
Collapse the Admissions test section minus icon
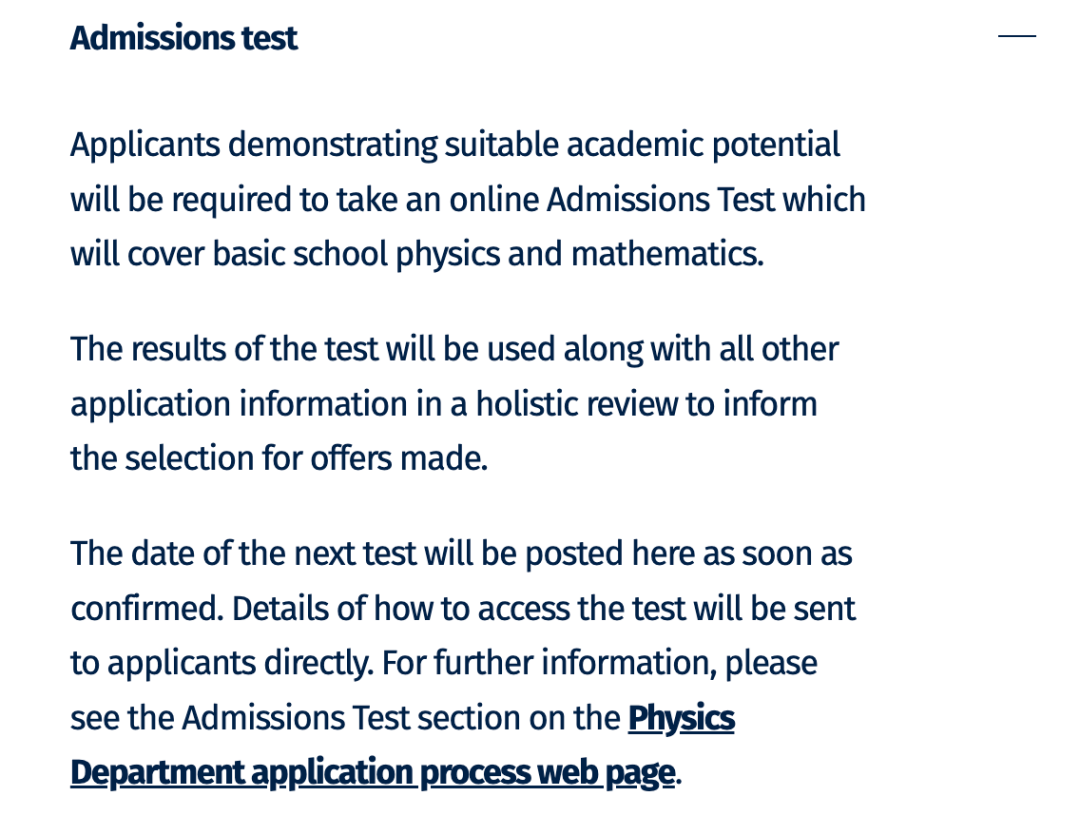tap(1016, 37)
